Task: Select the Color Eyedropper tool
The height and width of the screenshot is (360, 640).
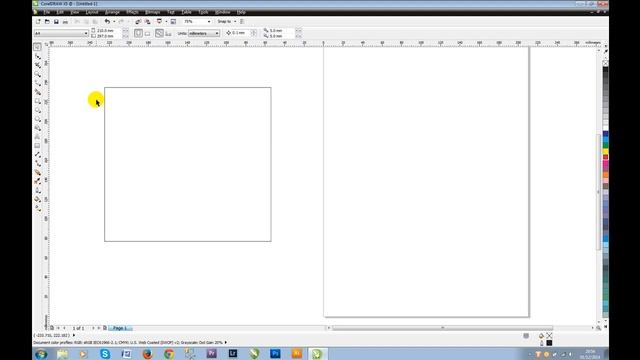Action: click(38, 181)
